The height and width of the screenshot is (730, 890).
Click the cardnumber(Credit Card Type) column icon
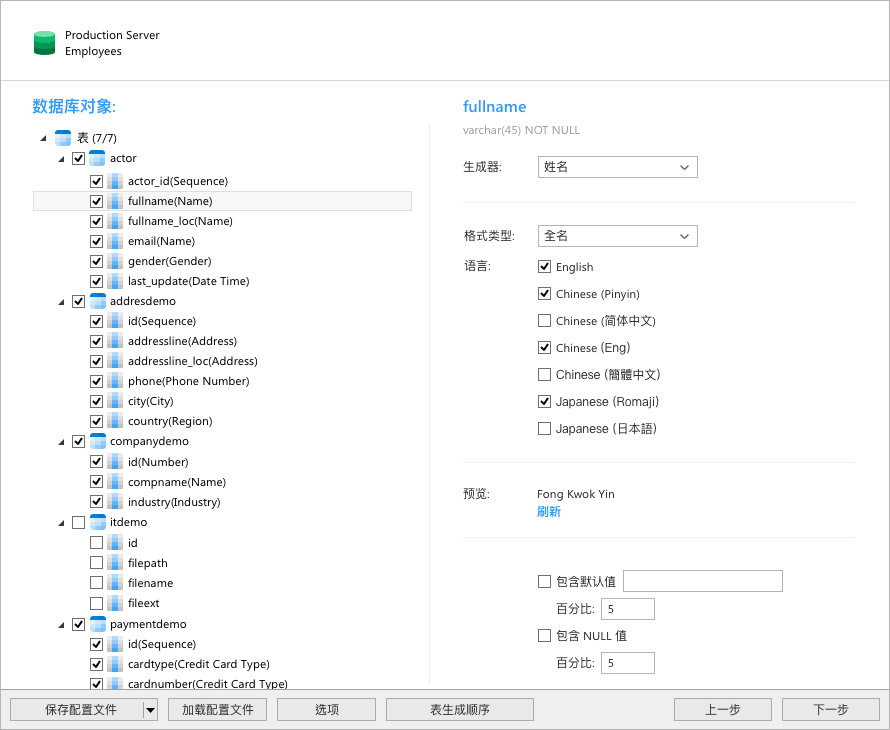point(115,683)
